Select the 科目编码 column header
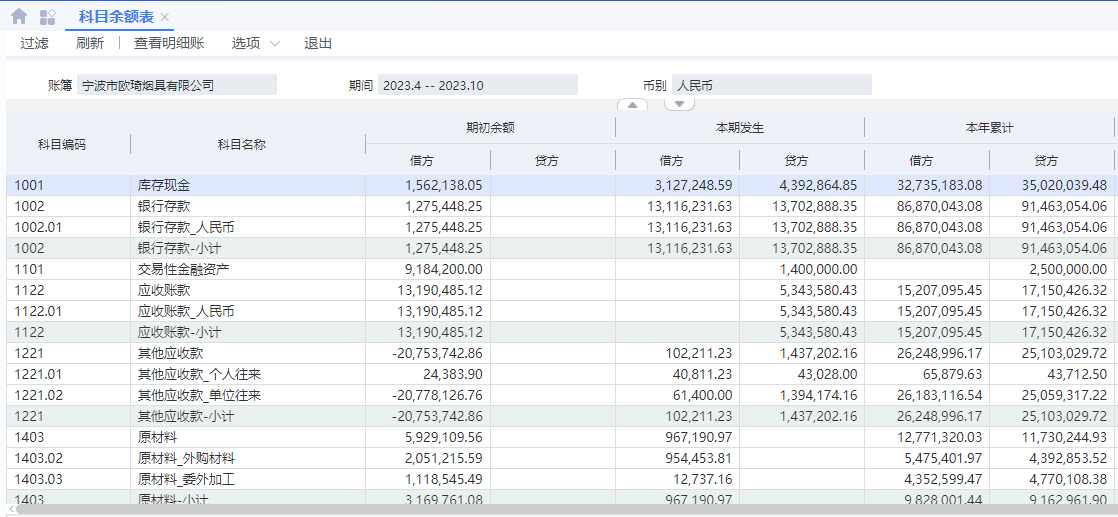Screen dimensions: 1118x517 click(x=62, y=144)
